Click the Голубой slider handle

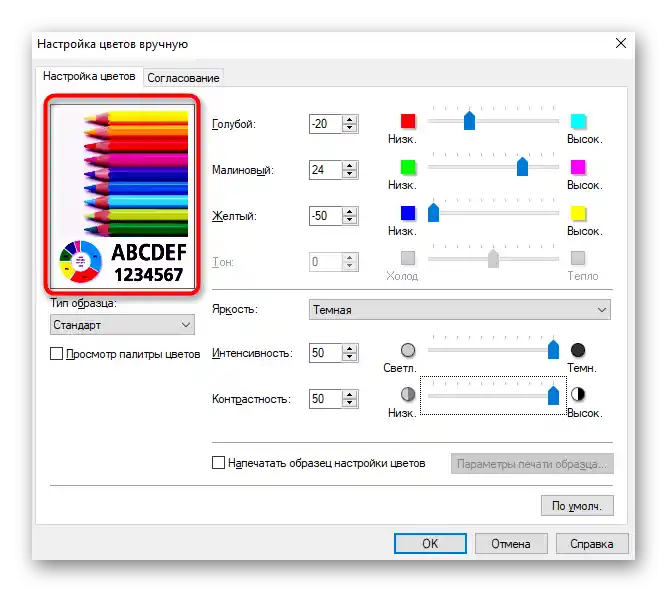coord(469,120)
